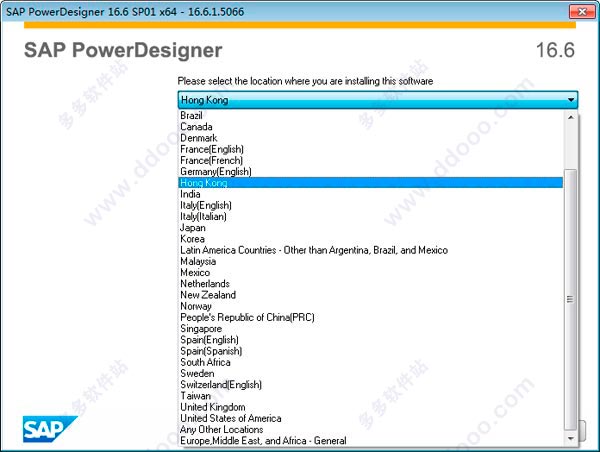Viewport: 600px width, 452px height.
Task: Select Brazil from the location list
Action: tap(371, 116)
